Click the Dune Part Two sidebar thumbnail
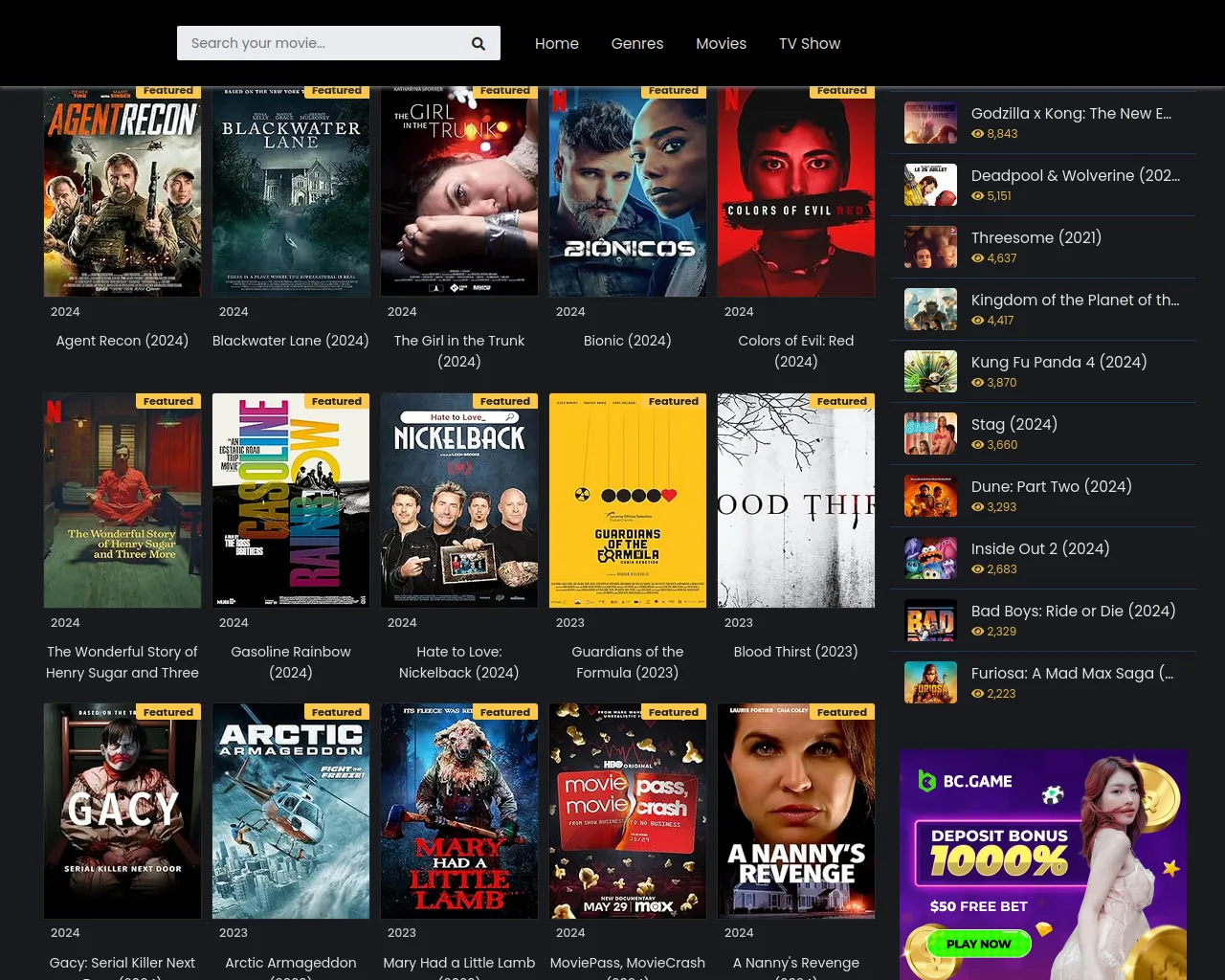1225x980 pixels. (930, 496)
